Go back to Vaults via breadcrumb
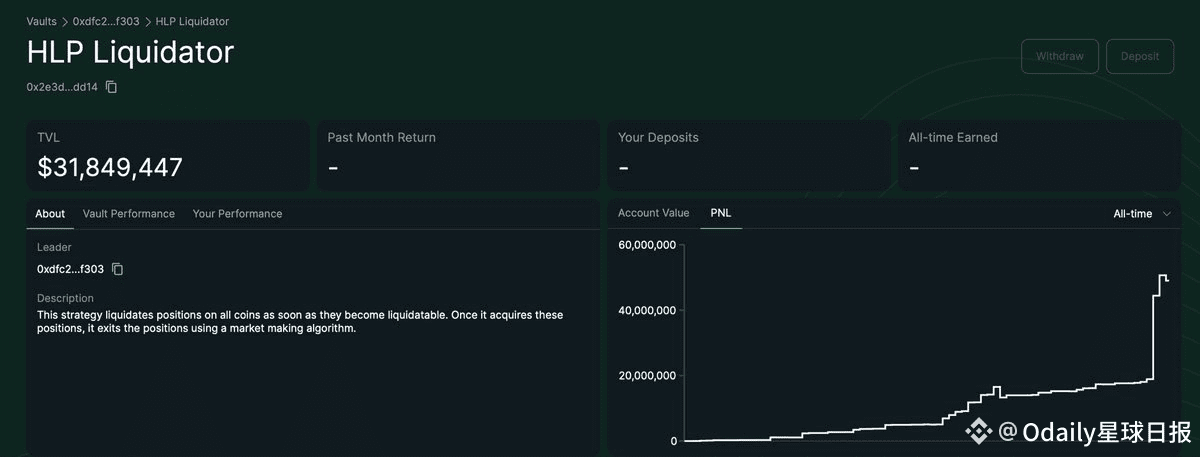The width and height of the screenshot is (1200, 457). [x=42, y=21]
